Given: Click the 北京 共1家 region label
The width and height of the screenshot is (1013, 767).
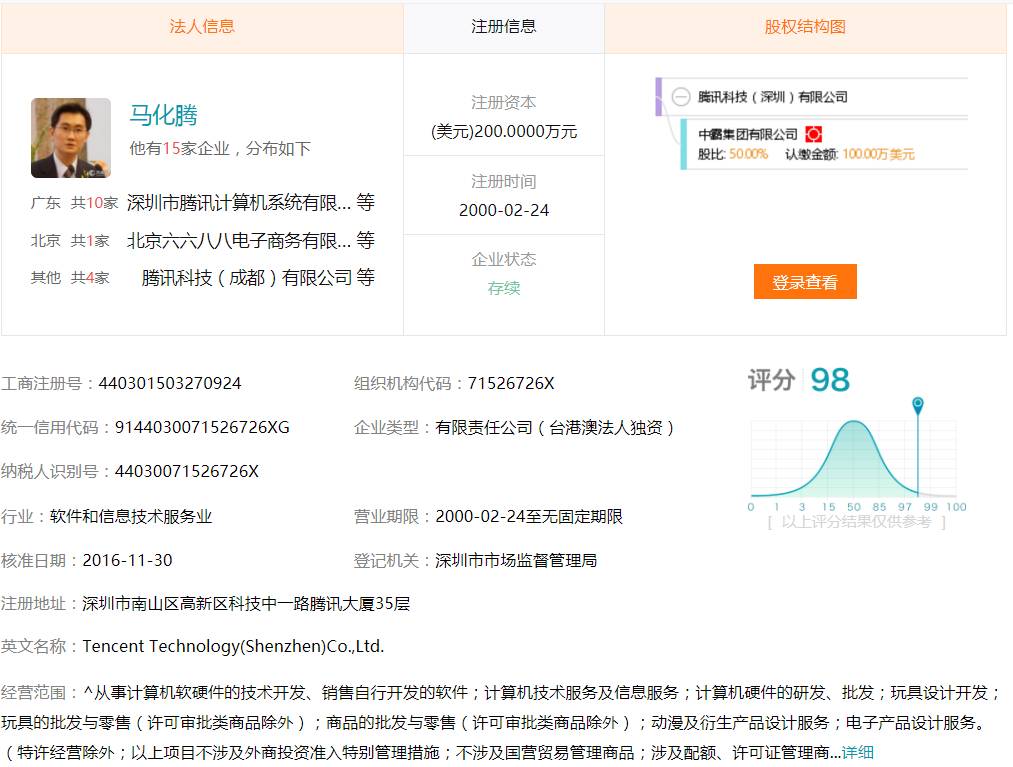Looking at the screenshot, I should tap(70, 241).
